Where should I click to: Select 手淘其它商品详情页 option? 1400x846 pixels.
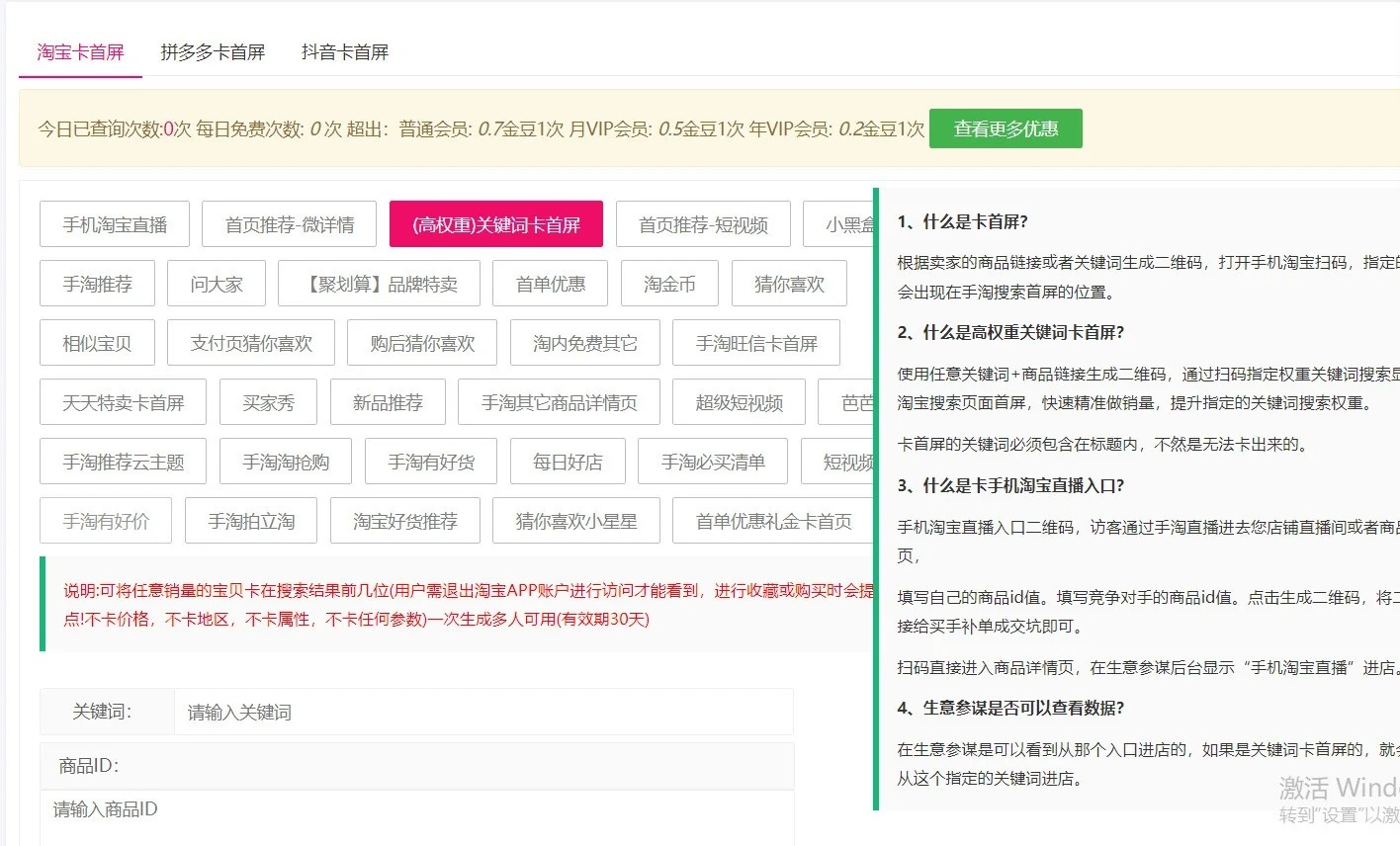(559, 402)
